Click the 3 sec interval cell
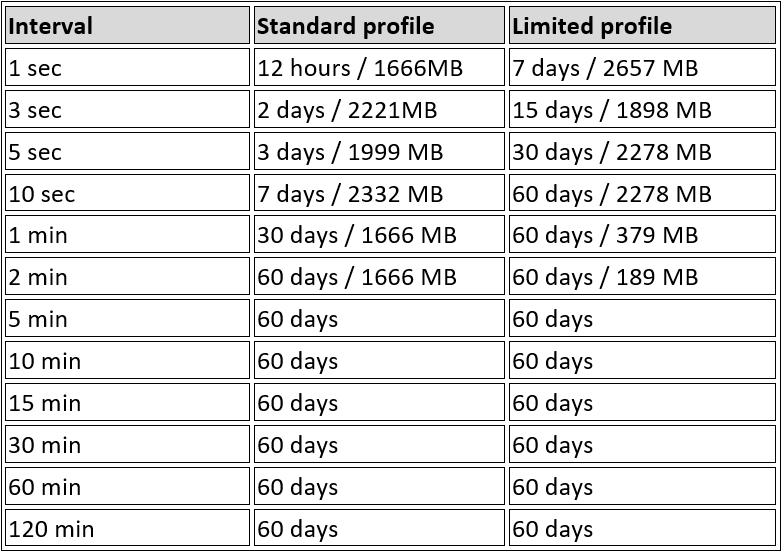Screen dimensions: 781x551 tap(127, 110)
